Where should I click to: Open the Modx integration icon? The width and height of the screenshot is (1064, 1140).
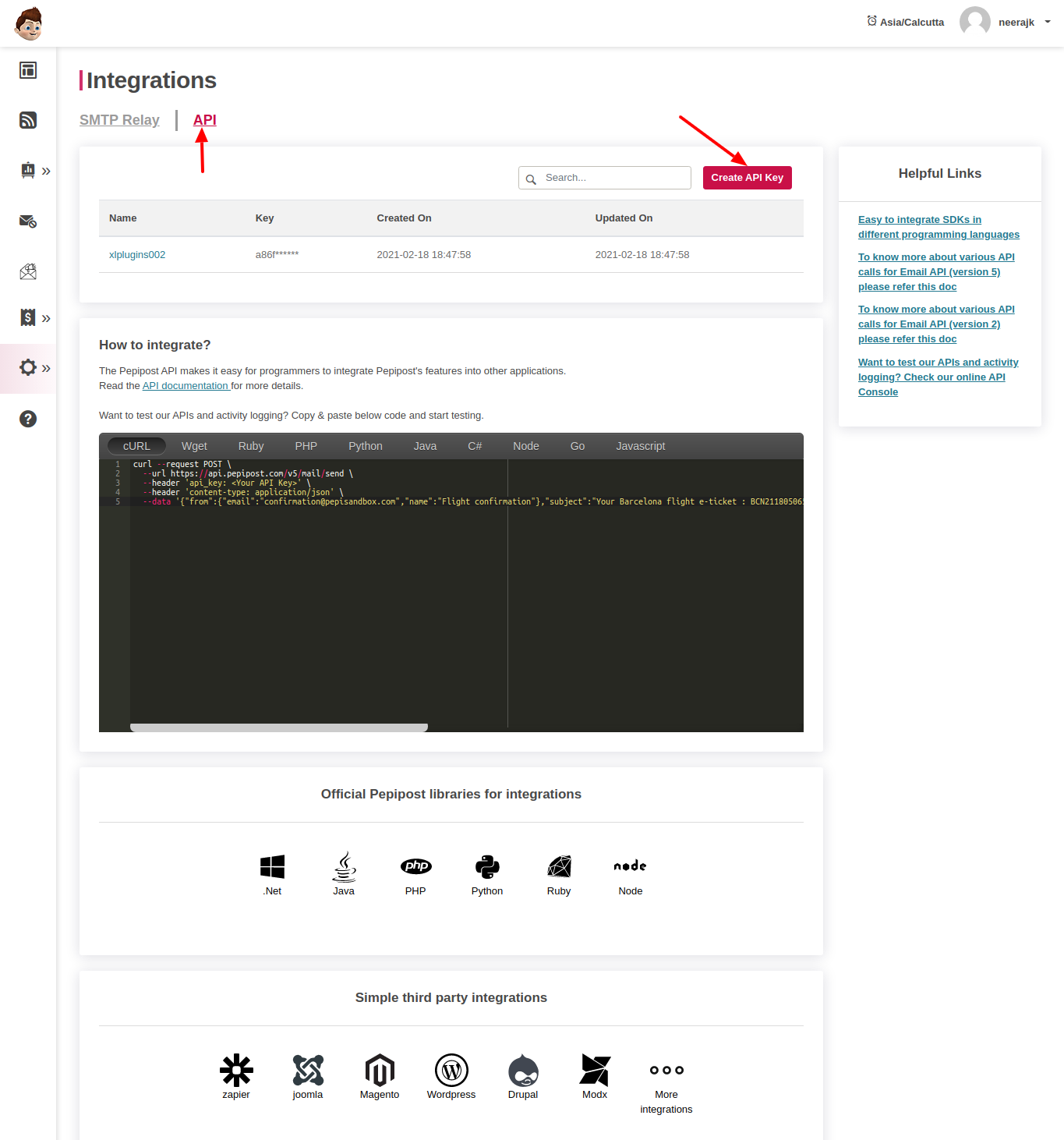(x=595, y=1070)
